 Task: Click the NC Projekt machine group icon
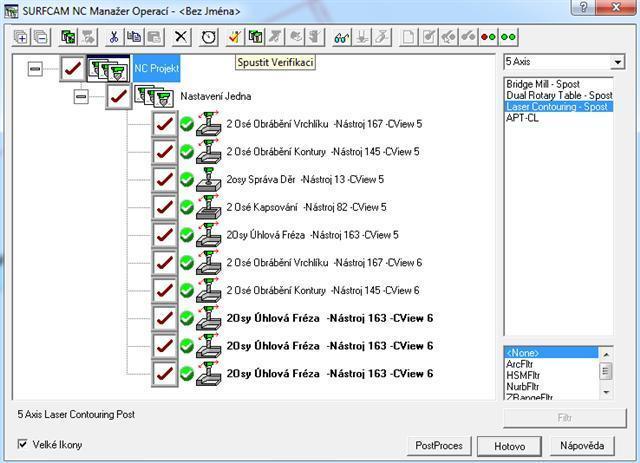pyautogui.click(x=109, y=69)
